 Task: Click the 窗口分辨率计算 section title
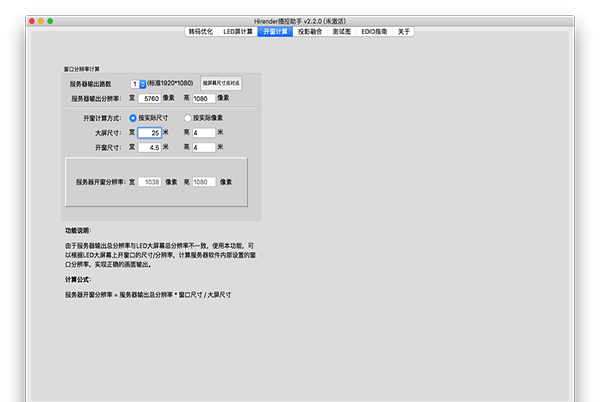82,69
